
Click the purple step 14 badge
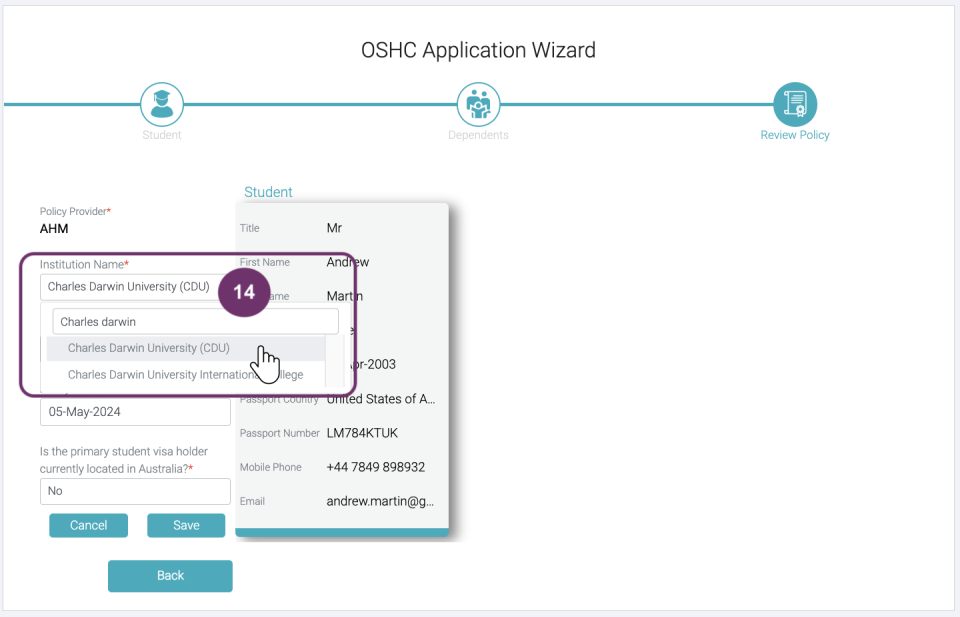[x=244, y=293]
